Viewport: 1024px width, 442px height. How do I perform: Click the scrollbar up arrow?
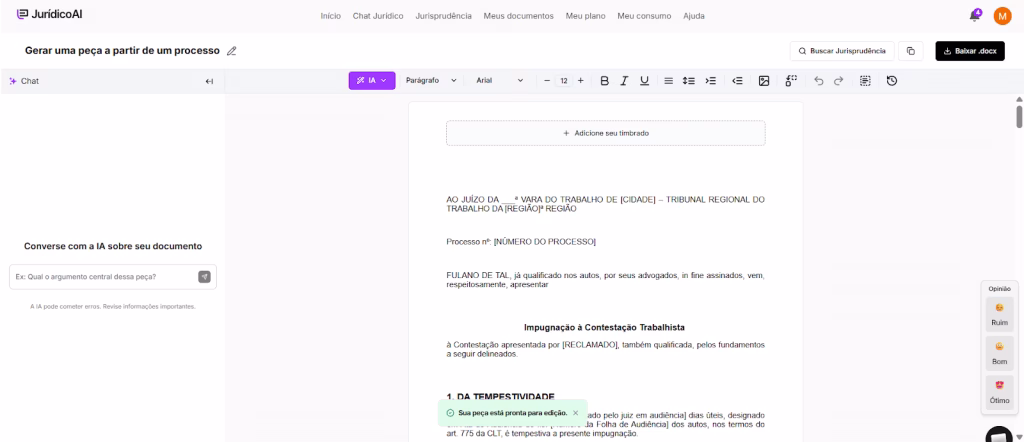click(x=1019, y=99)
